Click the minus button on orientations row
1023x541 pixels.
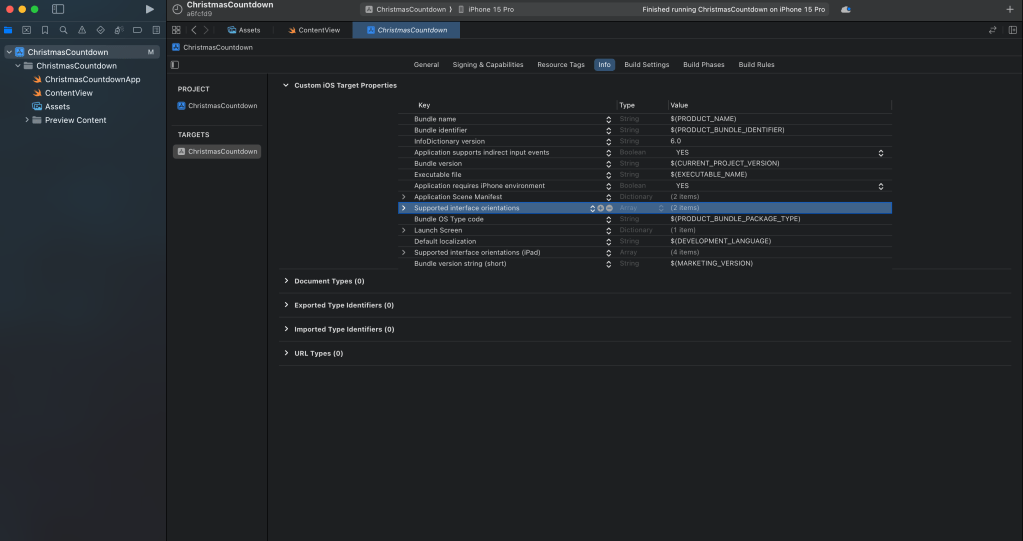click(609, 208)
